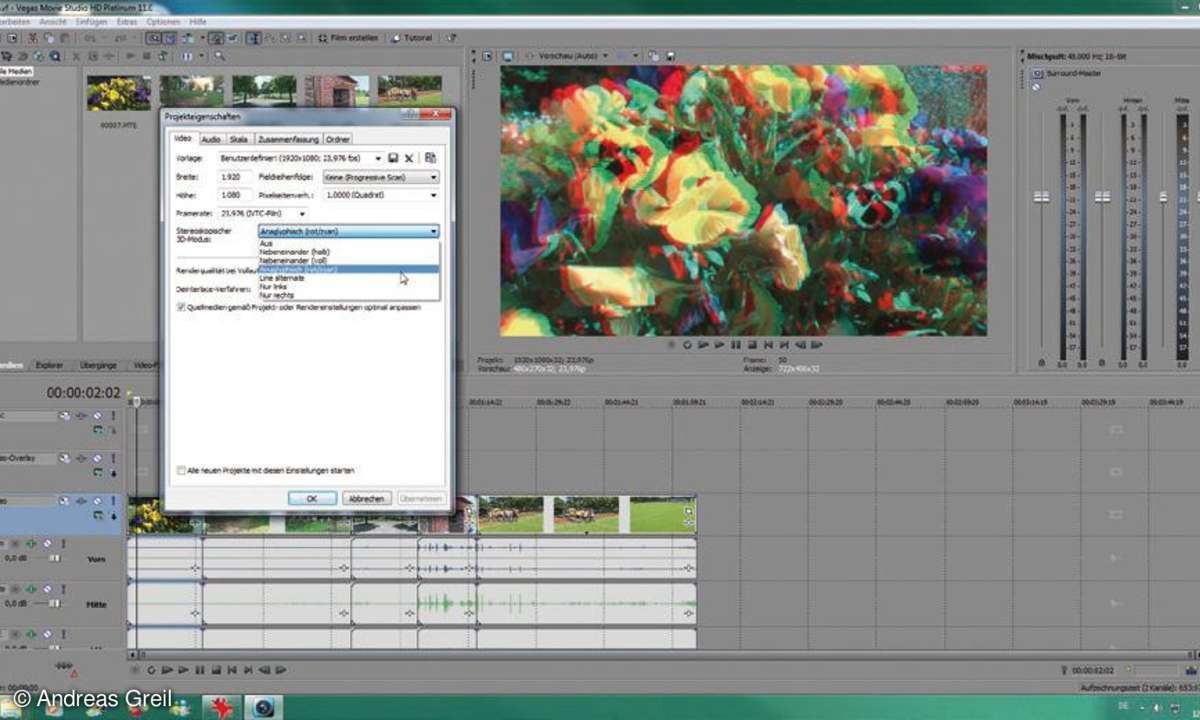
Task: Open the Hilfe menu
Action: (199, 21)
